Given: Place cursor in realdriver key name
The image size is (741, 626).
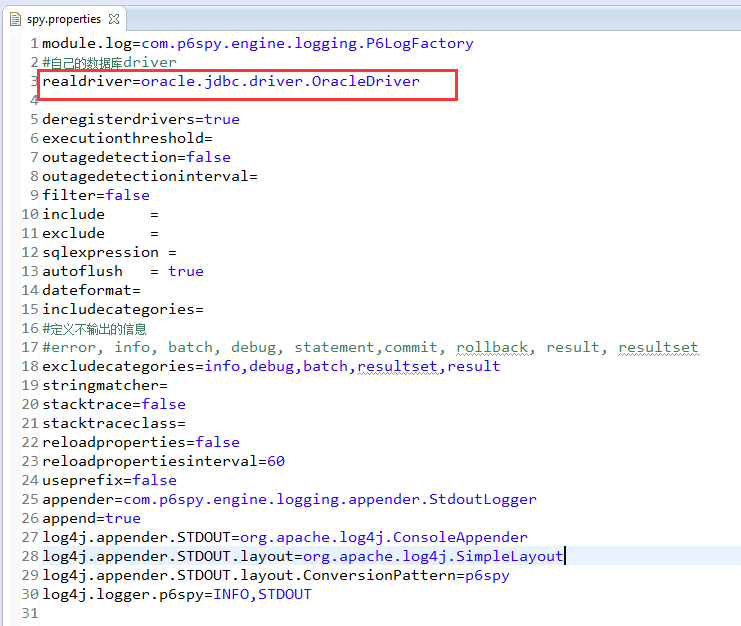Looking at the screenshot, I should 87,81.
